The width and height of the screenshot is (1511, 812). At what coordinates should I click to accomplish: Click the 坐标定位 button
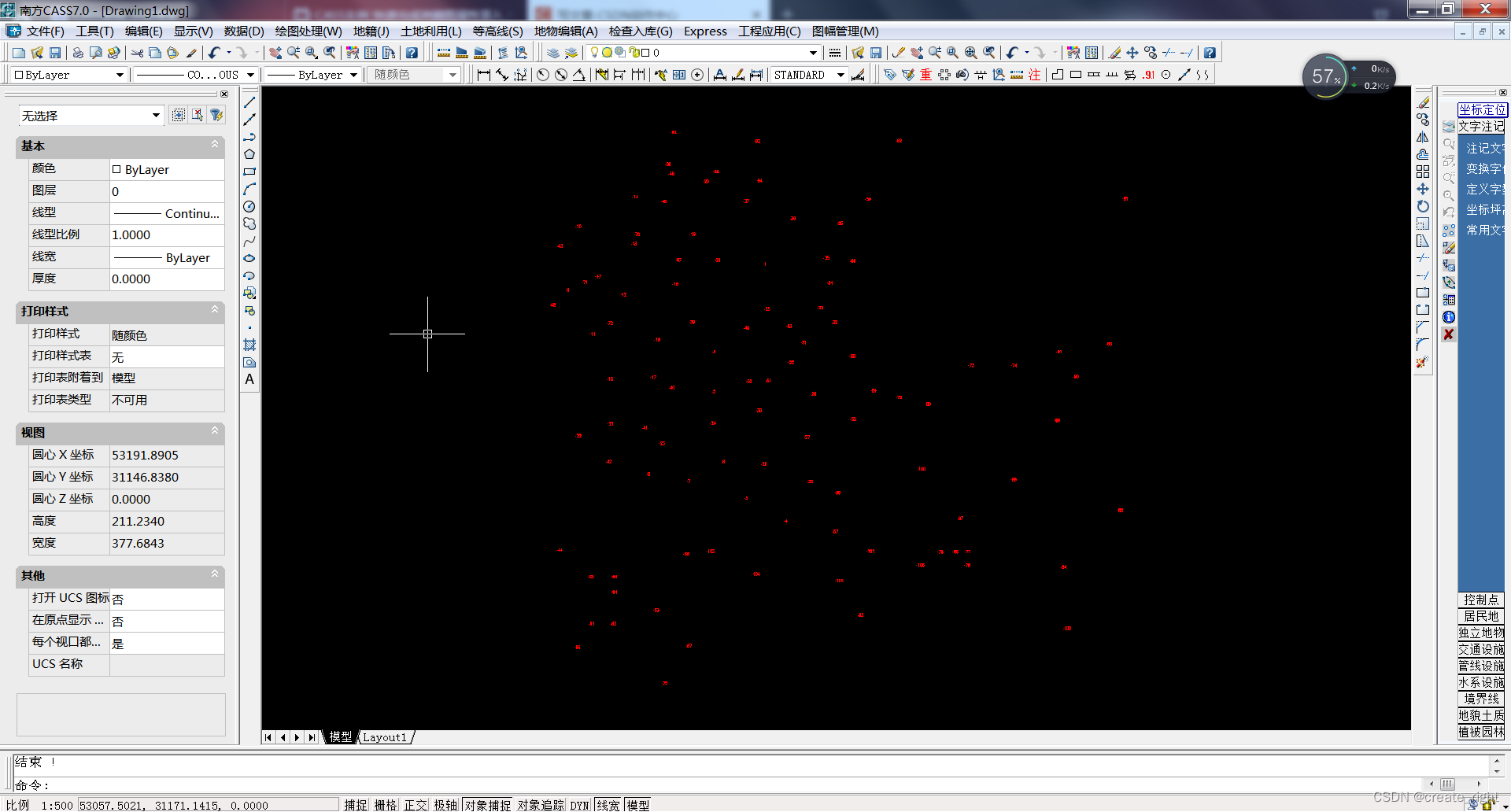[1482, 109]
